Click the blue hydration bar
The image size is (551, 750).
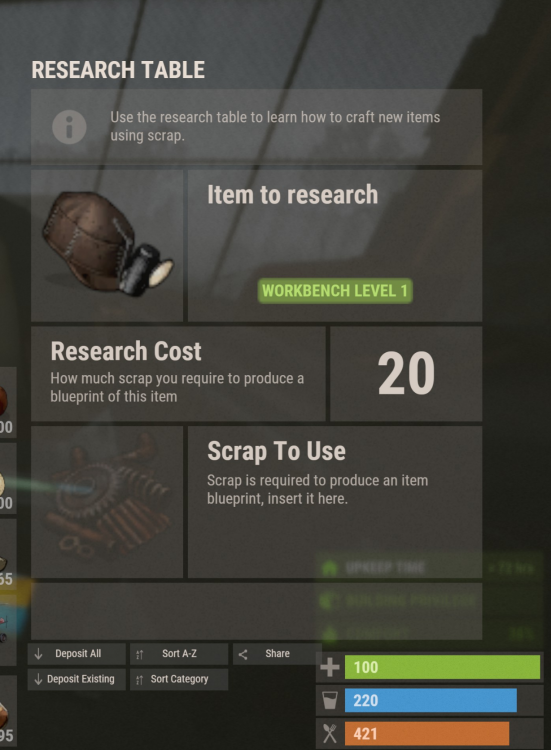point(430,700)
